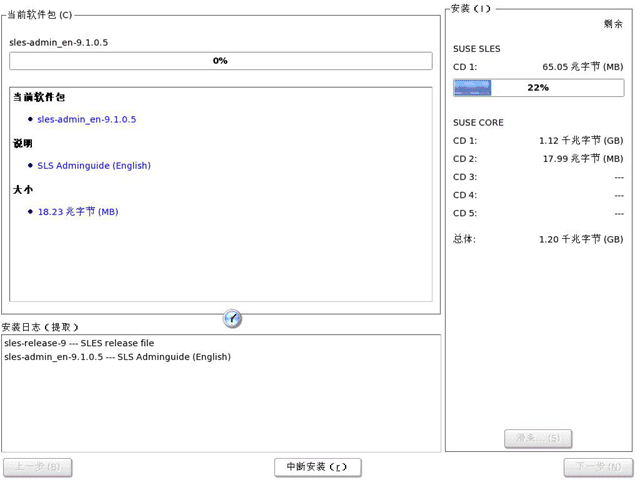Click the sles-admin_en log entry line
Viewport: 640px width, 480px height.
pyautogui.click(x=118, y=357)
